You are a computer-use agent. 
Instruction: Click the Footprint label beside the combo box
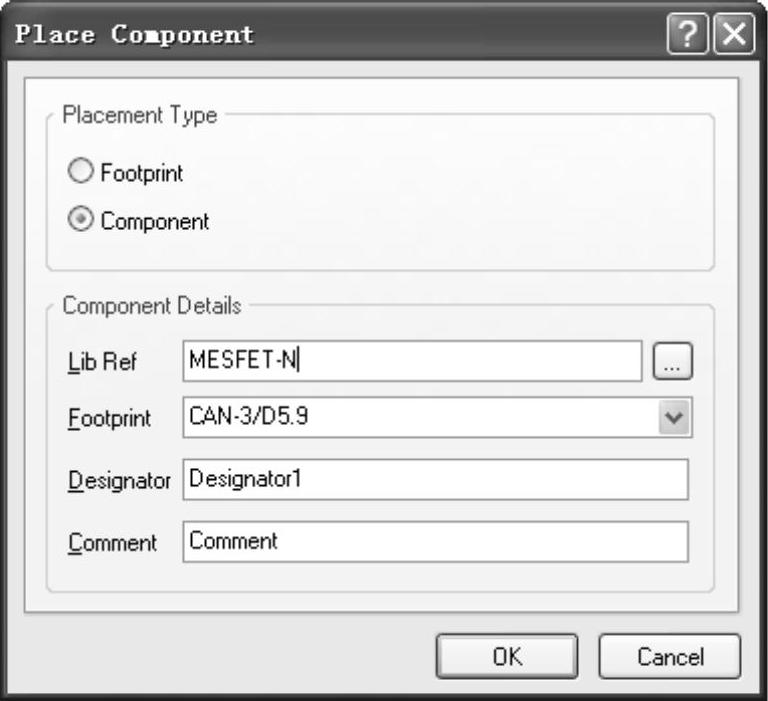[x=109, y=419]
